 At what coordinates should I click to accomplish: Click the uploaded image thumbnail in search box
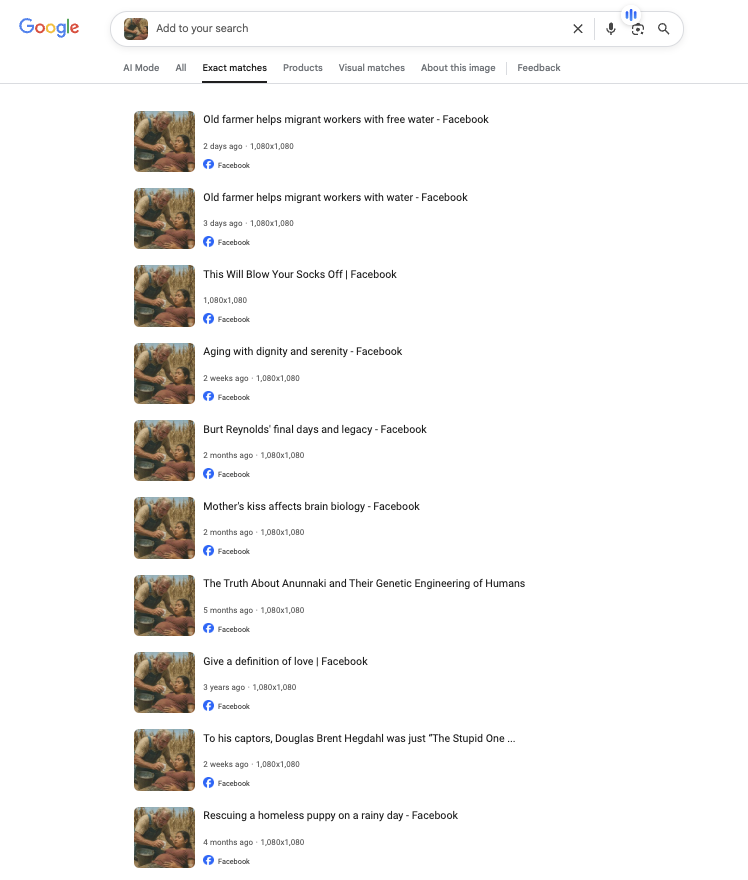(136, 29)
